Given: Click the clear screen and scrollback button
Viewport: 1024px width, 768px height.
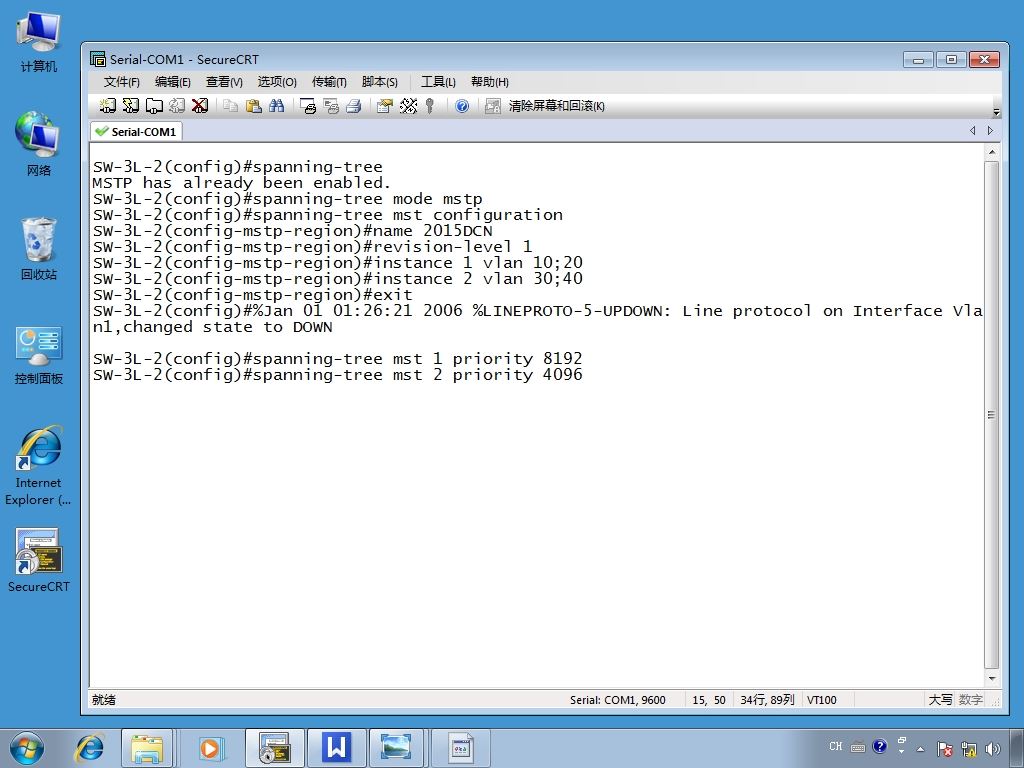Looking at the screenshot, I should coord(546,106).
